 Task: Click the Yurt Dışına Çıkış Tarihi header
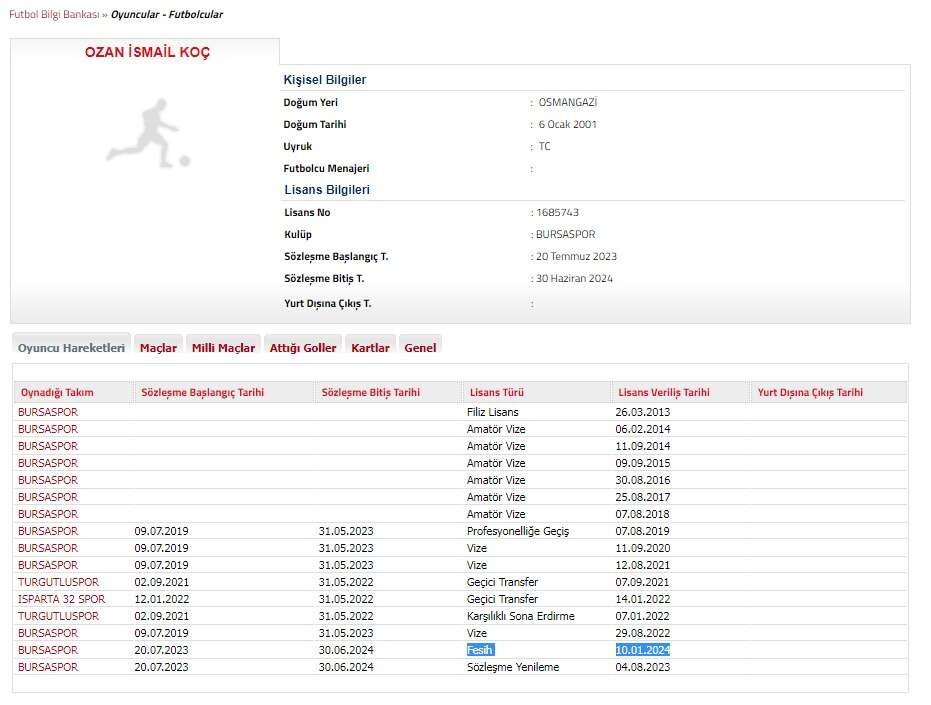click(810, 393)
